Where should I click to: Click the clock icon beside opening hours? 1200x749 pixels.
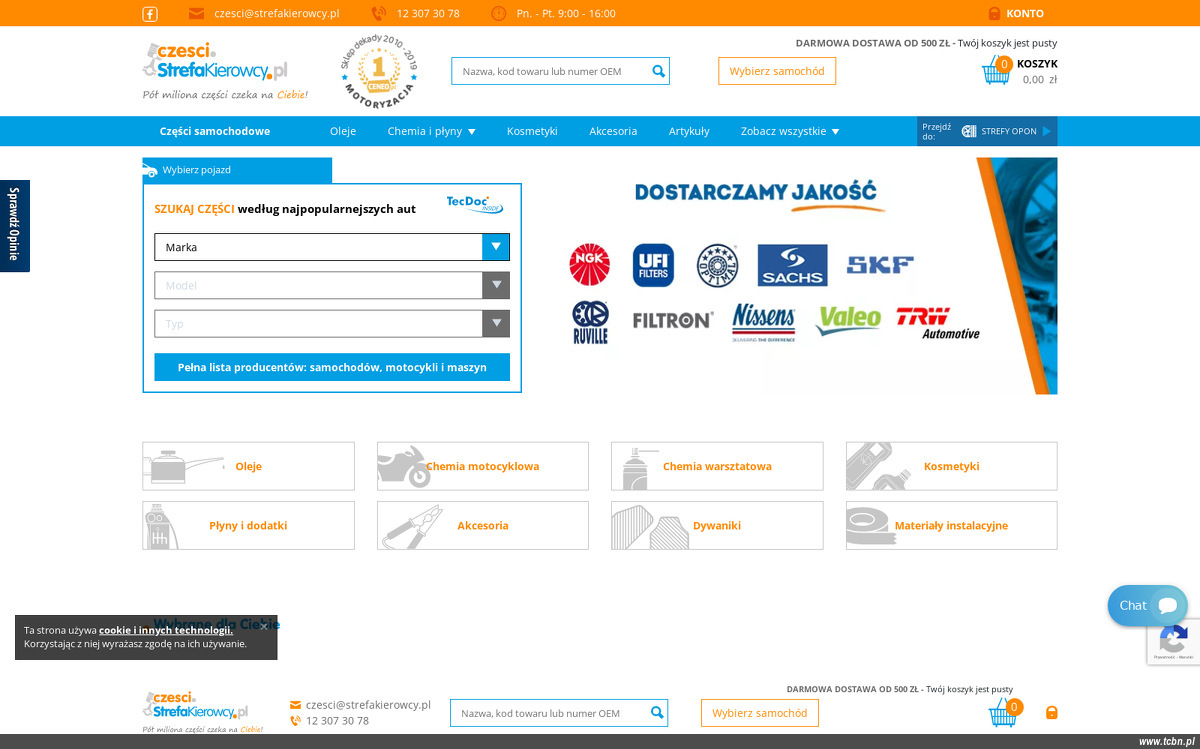click(x=498, y=14)
